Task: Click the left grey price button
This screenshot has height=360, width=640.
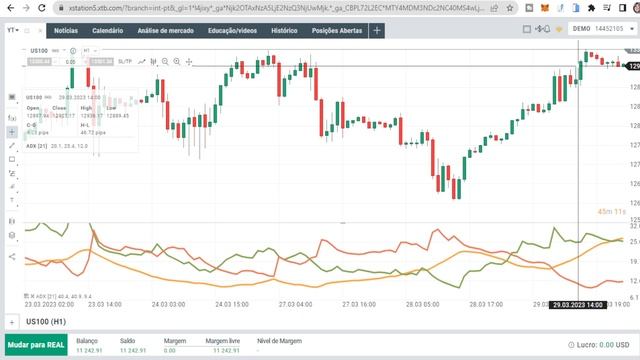Action: (40, 62)
